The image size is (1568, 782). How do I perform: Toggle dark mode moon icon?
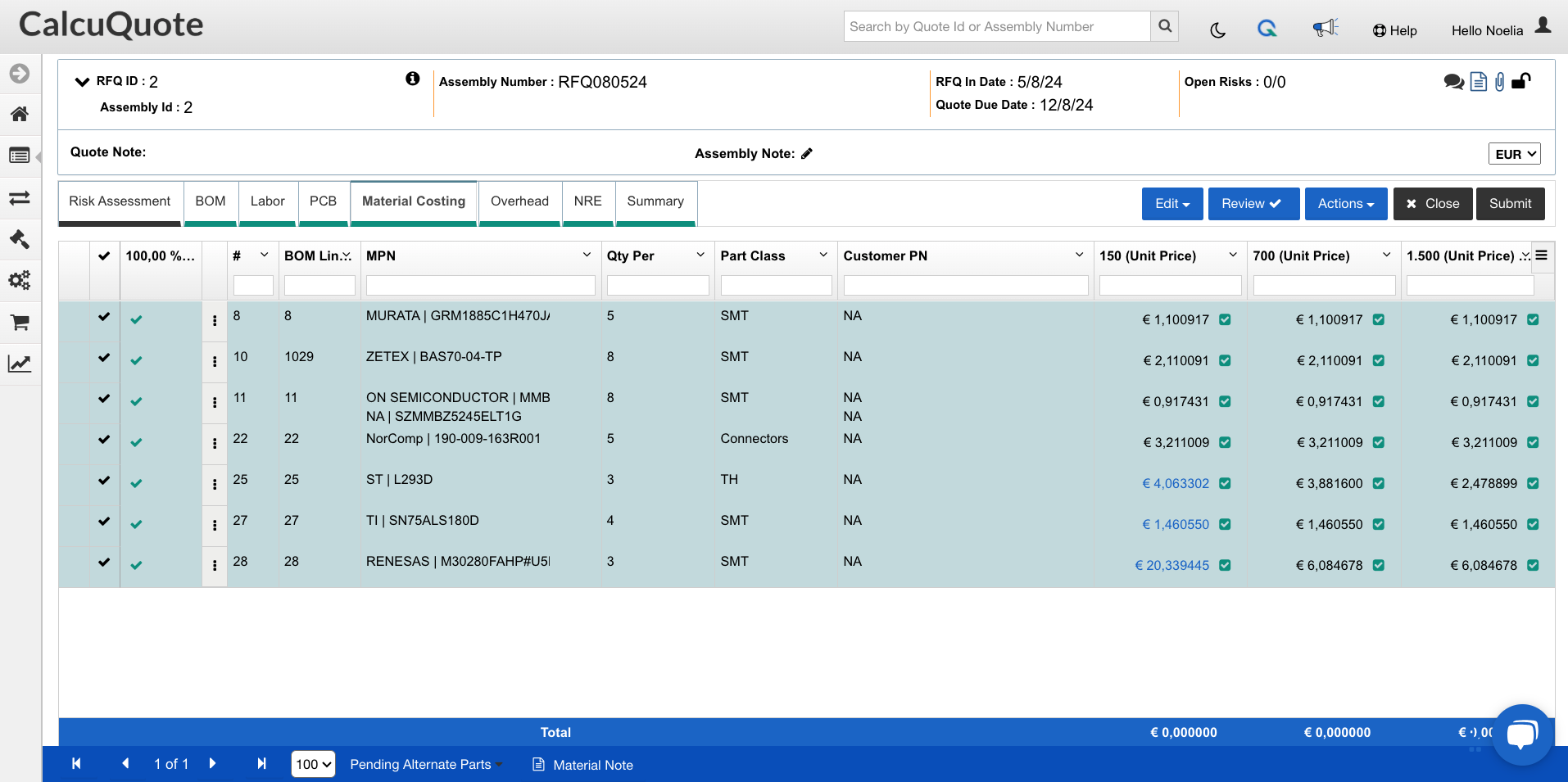click(1218, 30)
